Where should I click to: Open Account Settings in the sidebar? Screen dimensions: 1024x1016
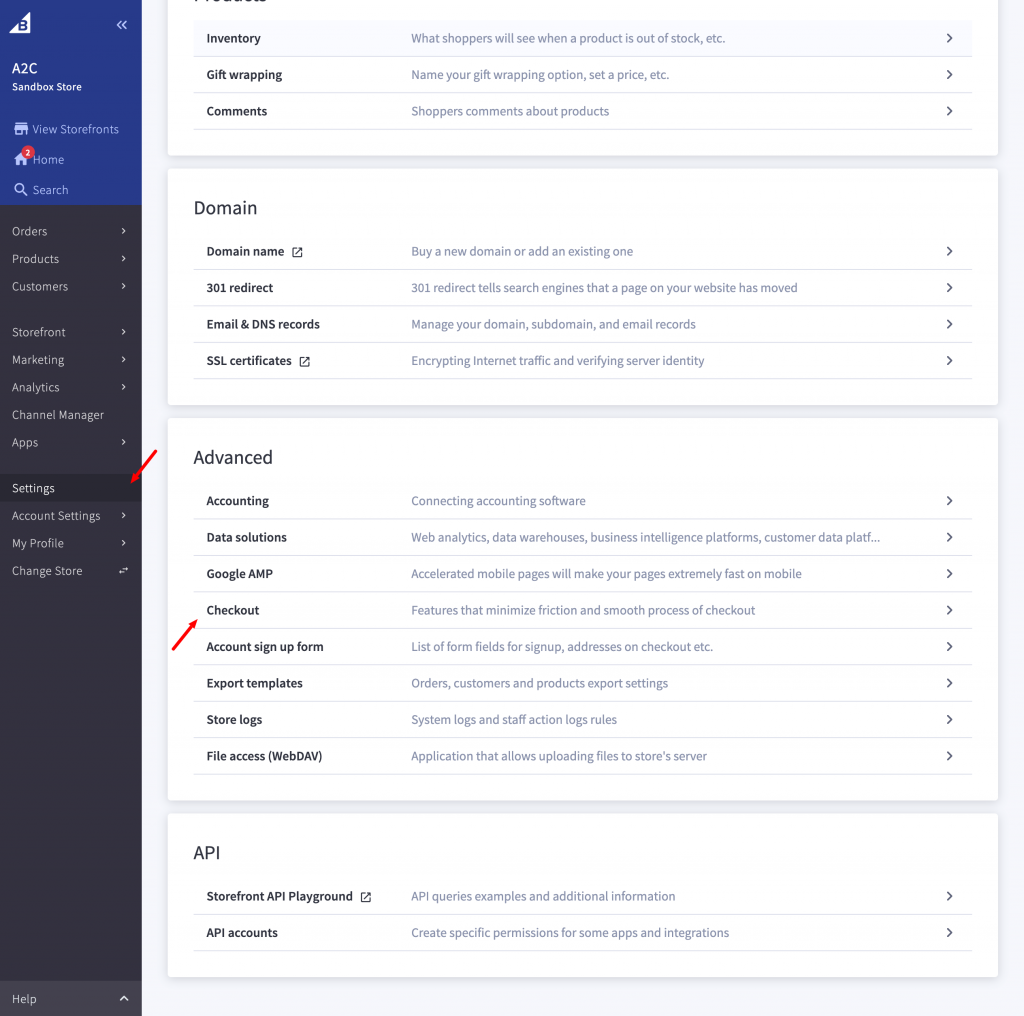click(71, 515)
